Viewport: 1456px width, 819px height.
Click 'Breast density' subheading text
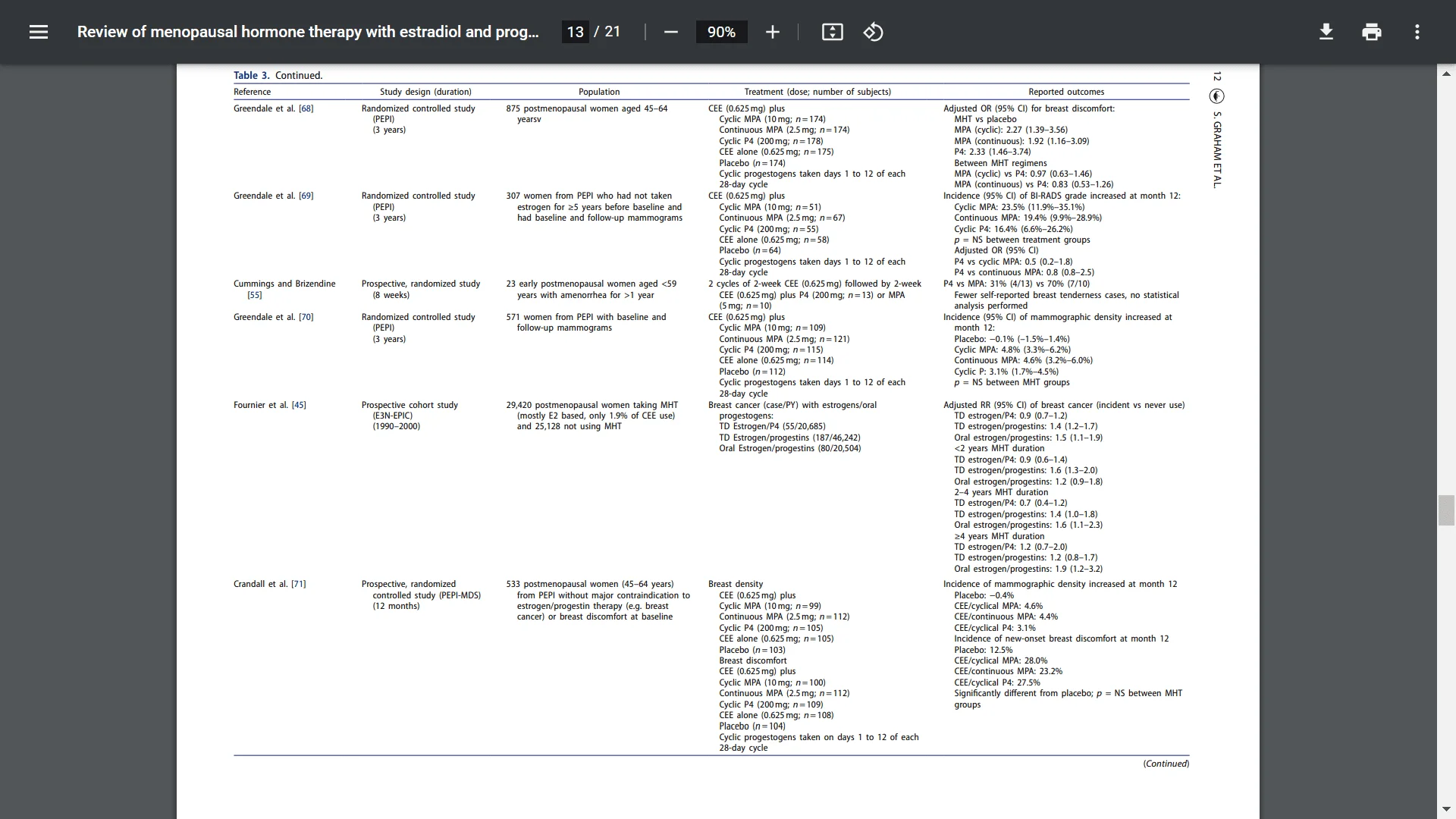click(736, 584)
